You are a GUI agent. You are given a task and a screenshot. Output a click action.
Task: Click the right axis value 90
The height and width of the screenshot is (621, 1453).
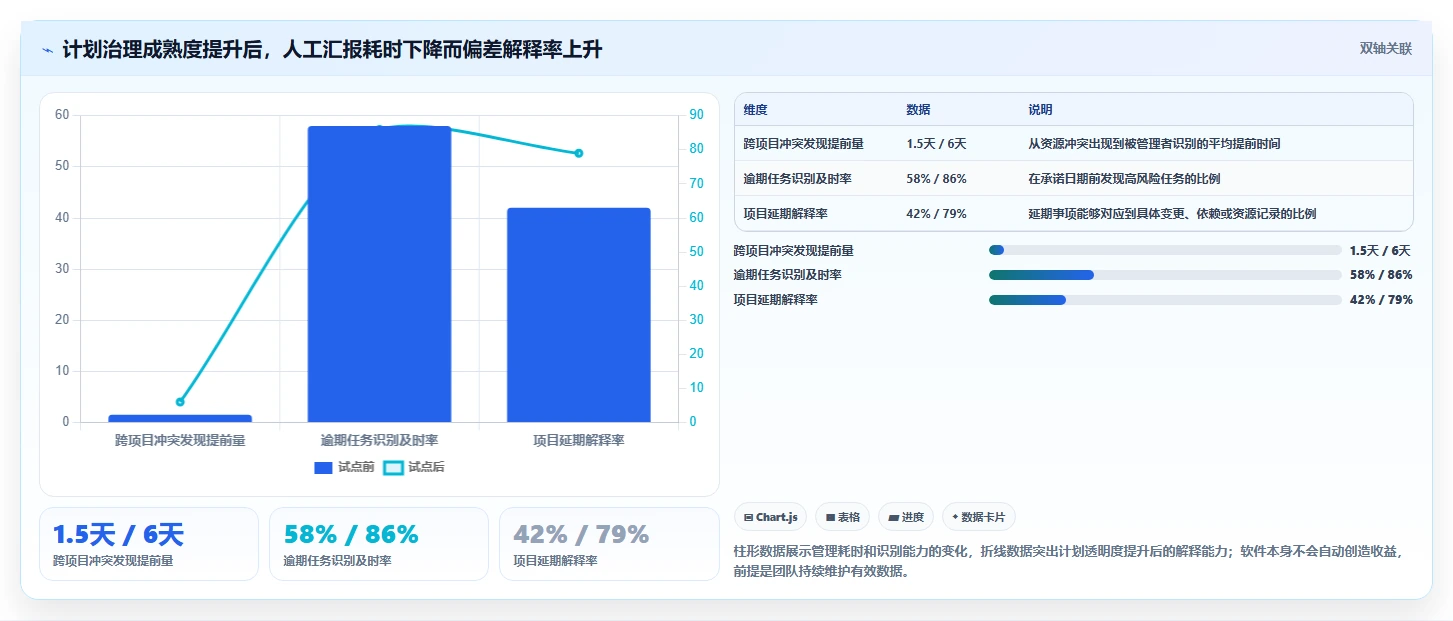click(696, 115)
